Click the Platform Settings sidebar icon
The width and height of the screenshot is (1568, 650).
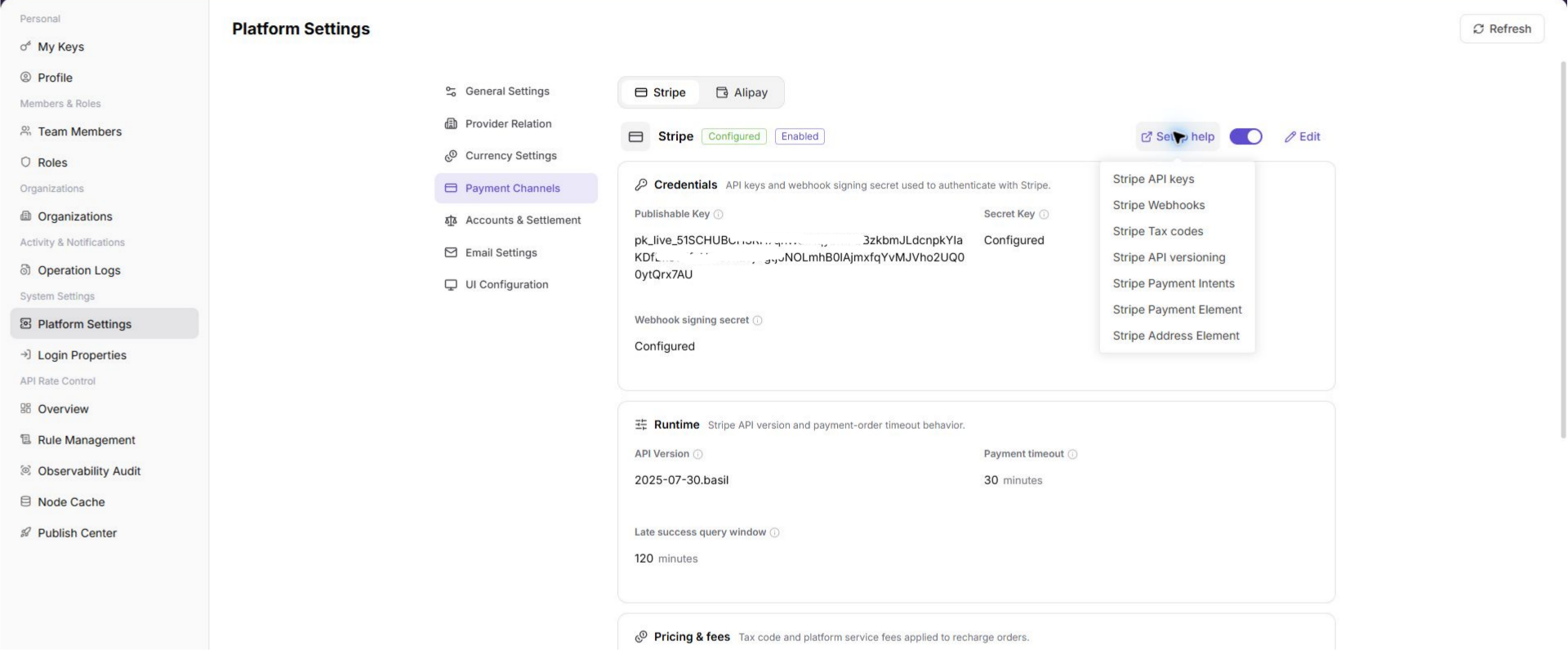point(25,324)
